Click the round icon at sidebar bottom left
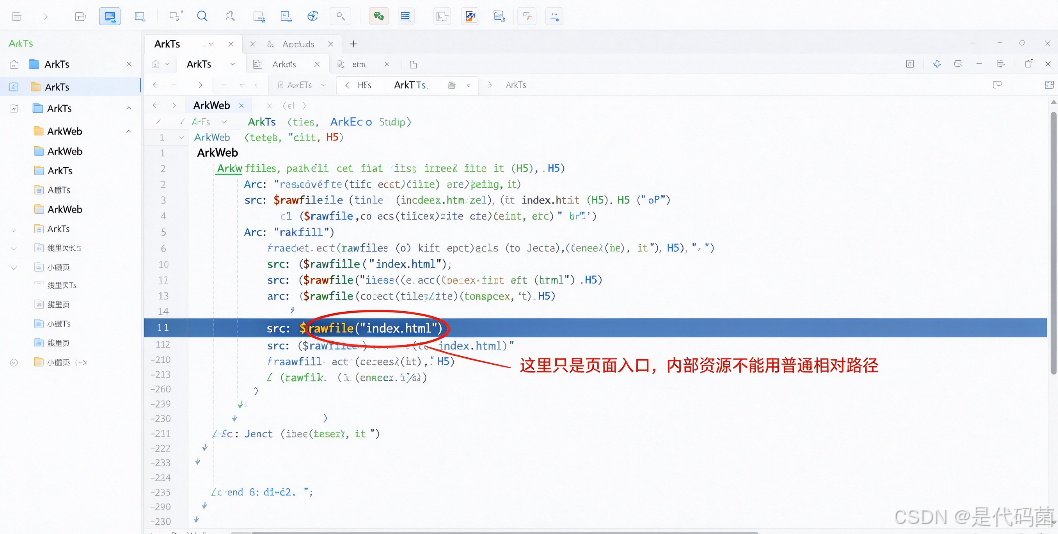The image size is (1058, 534). point(13,363)
